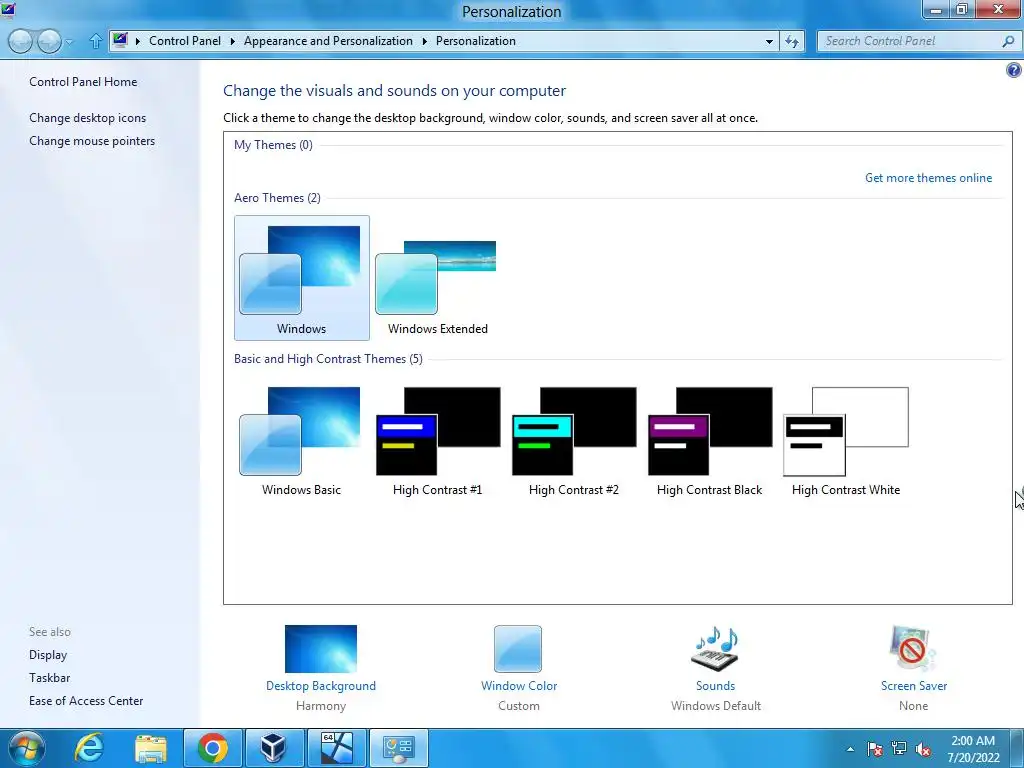Go to Control Panel Home
The width and height of the screenshot is (1024, 768).
click(83, 82)
